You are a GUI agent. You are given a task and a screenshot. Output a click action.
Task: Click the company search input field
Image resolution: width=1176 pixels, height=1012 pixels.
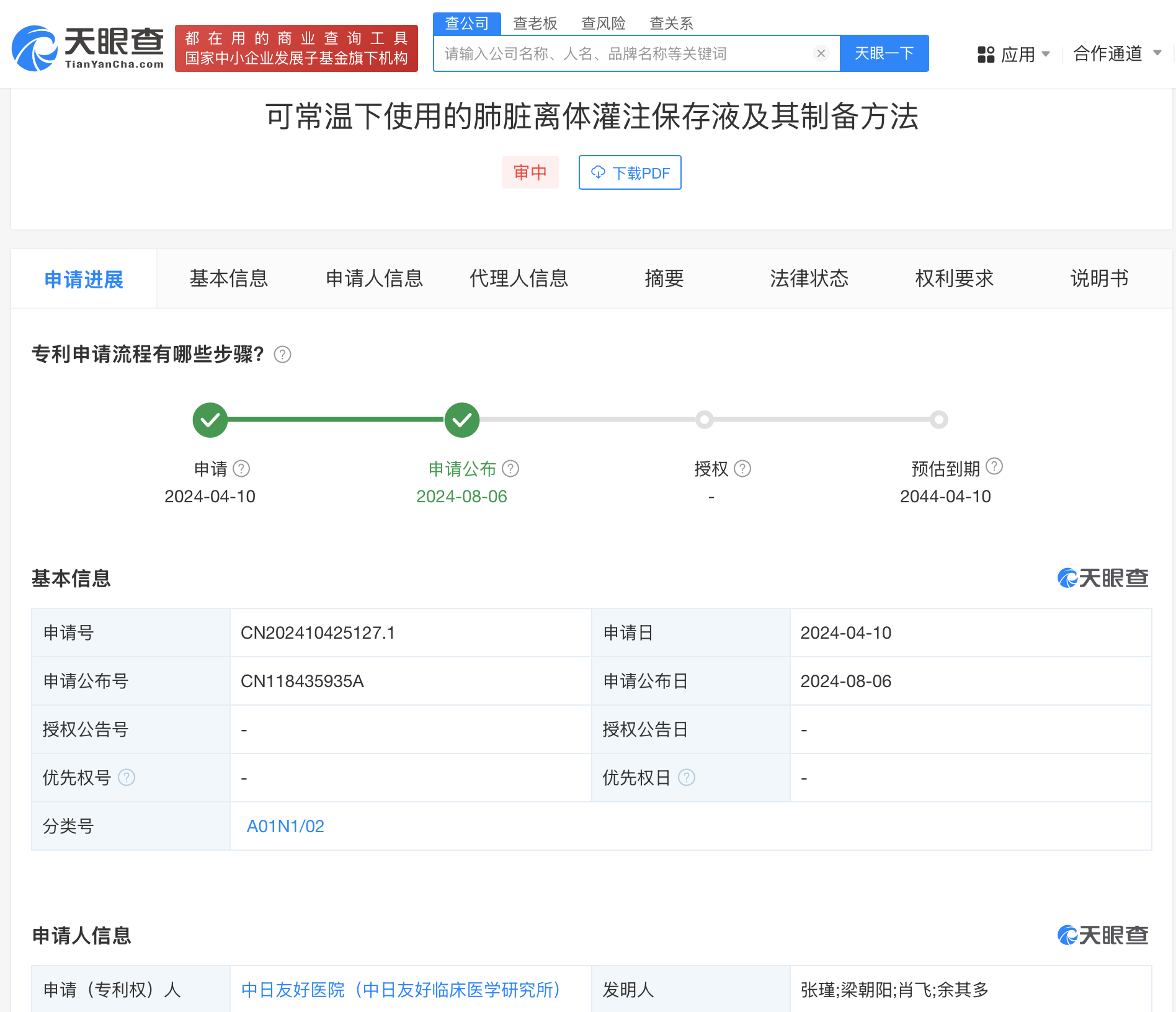point(623,54)
